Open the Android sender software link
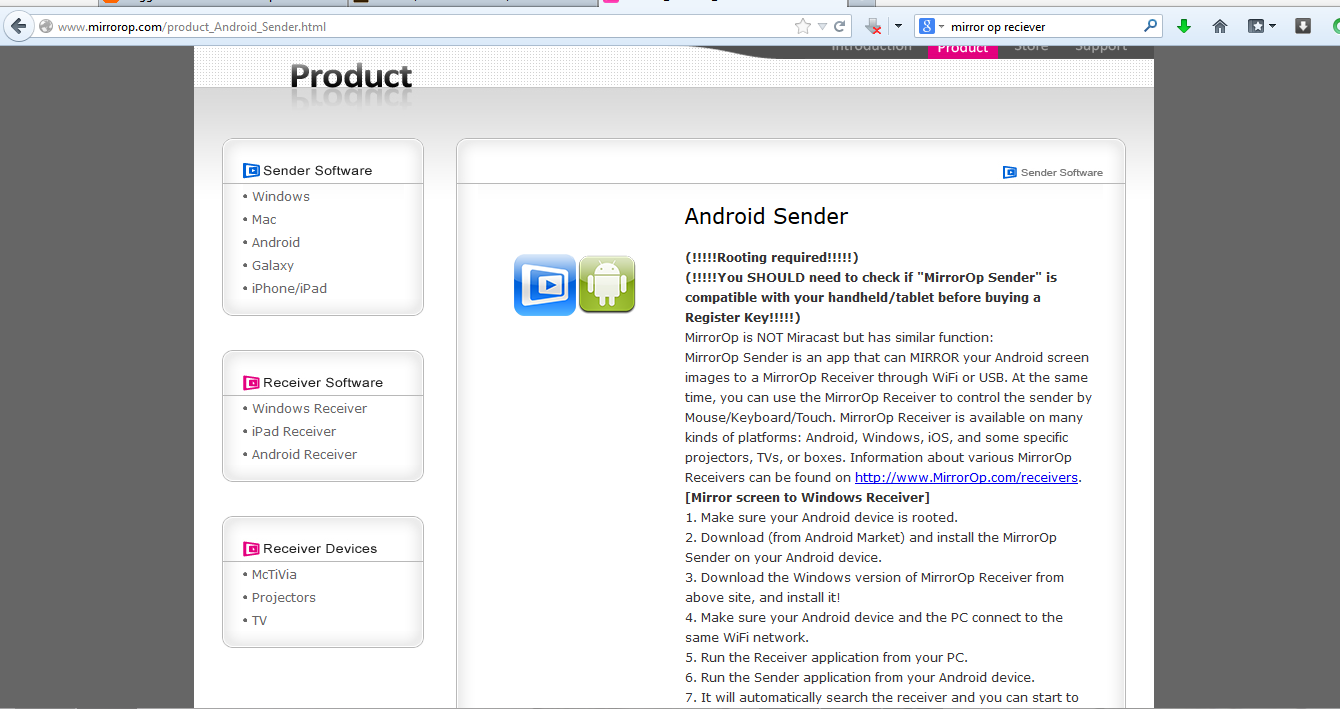Screen dimensions: 1340x709 [276, 243]
